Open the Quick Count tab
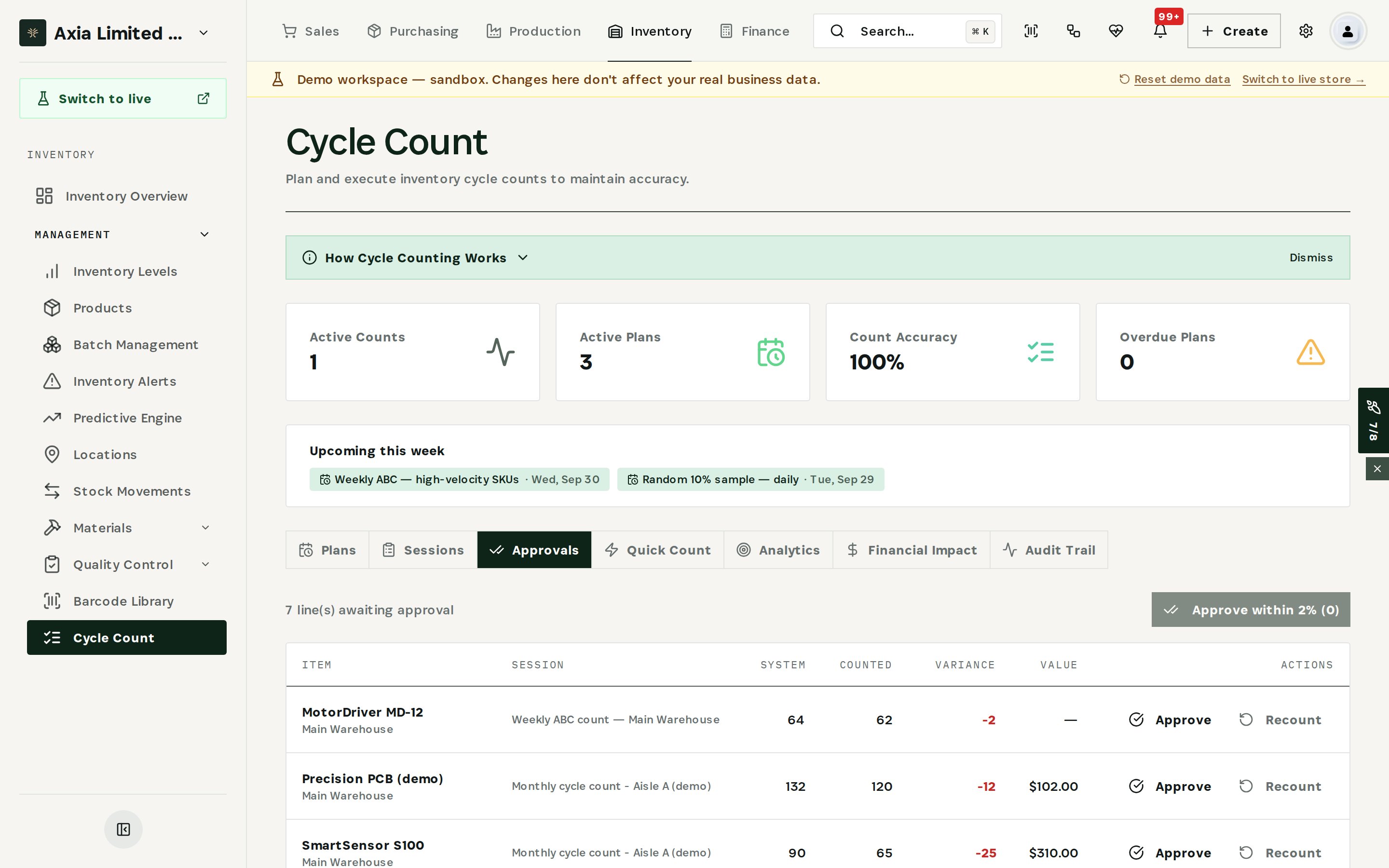This screenshot has width=1389, height=868. (x=657, y=550)
